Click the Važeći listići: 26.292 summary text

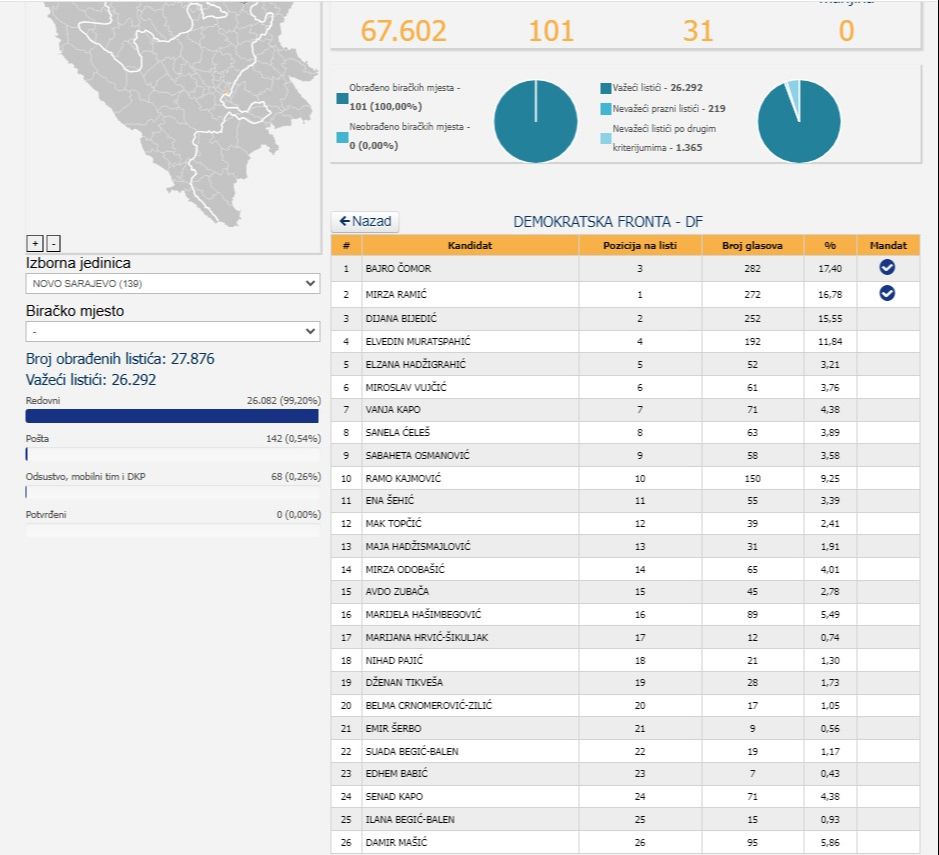pos(91,380)
